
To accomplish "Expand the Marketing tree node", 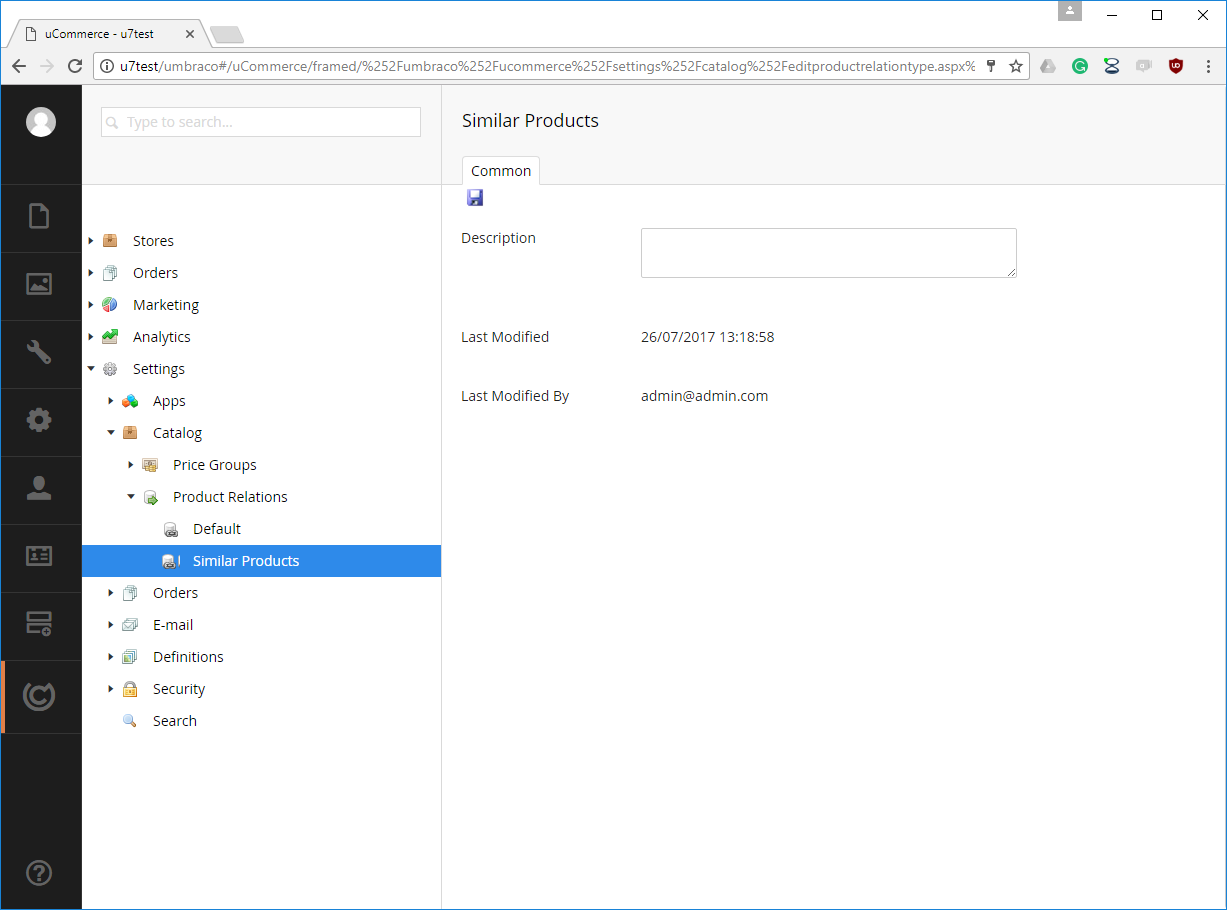I will tap(91, 305).
